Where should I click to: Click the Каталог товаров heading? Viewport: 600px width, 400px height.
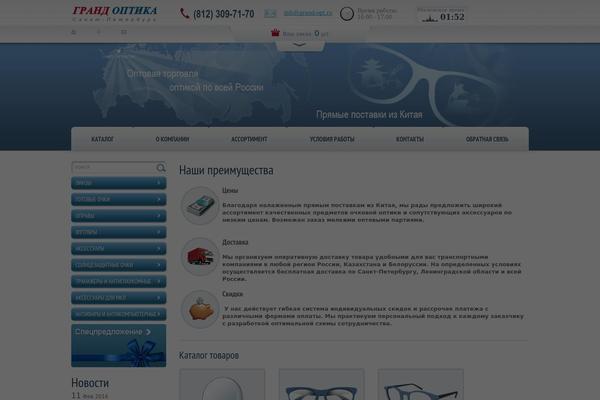[209, 356]
